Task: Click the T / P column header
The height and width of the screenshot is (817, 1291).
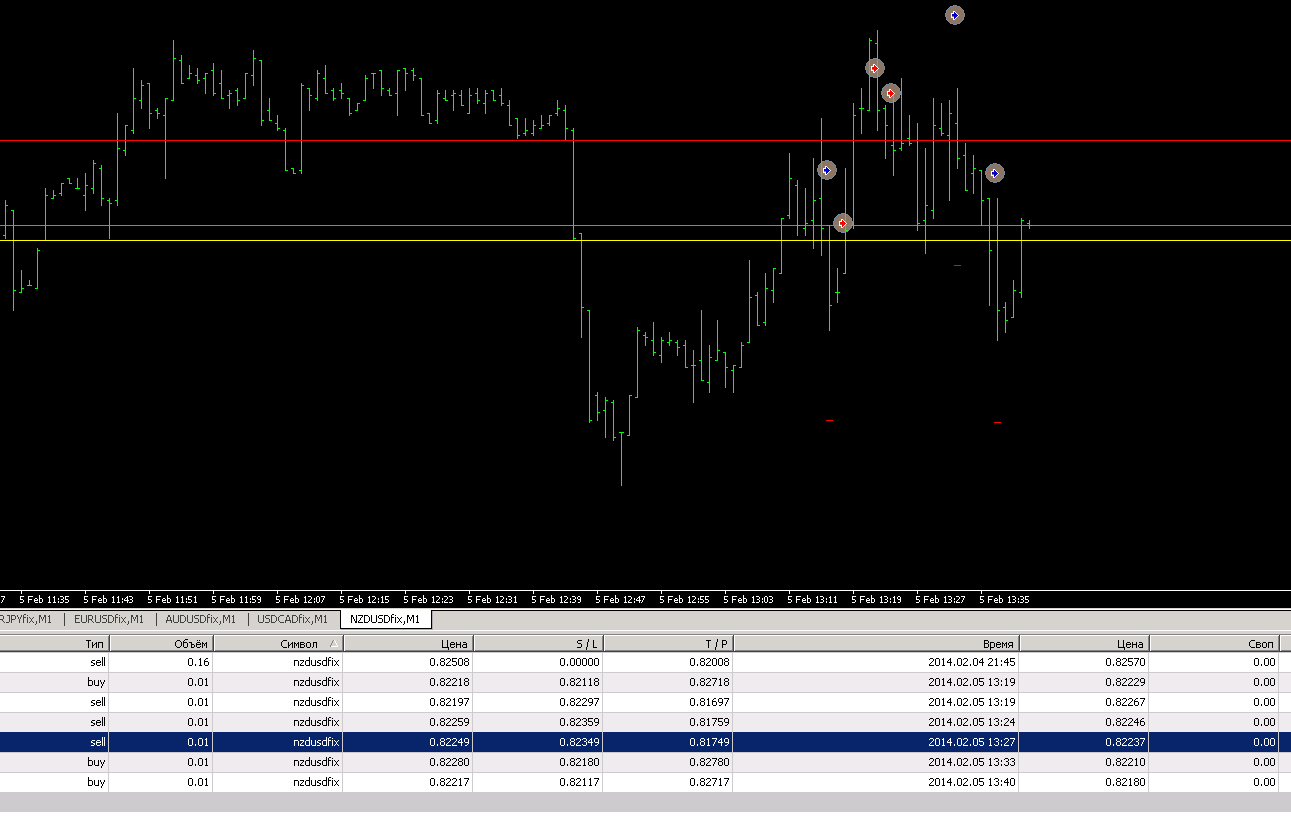Action: tap(668, 644)
